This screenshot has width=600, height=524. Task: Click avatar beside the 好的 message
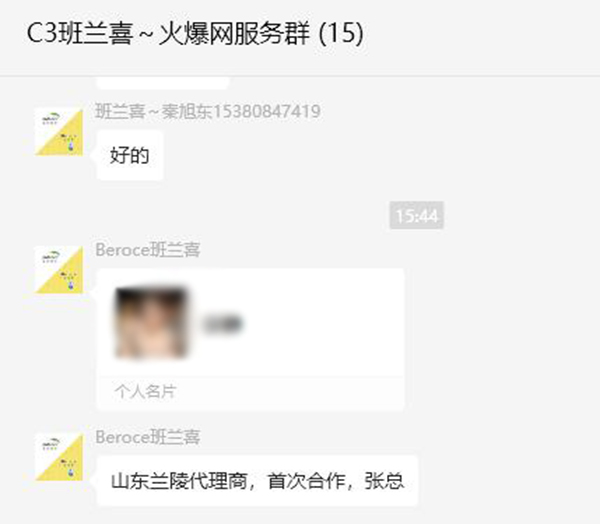tap(59, 132)
